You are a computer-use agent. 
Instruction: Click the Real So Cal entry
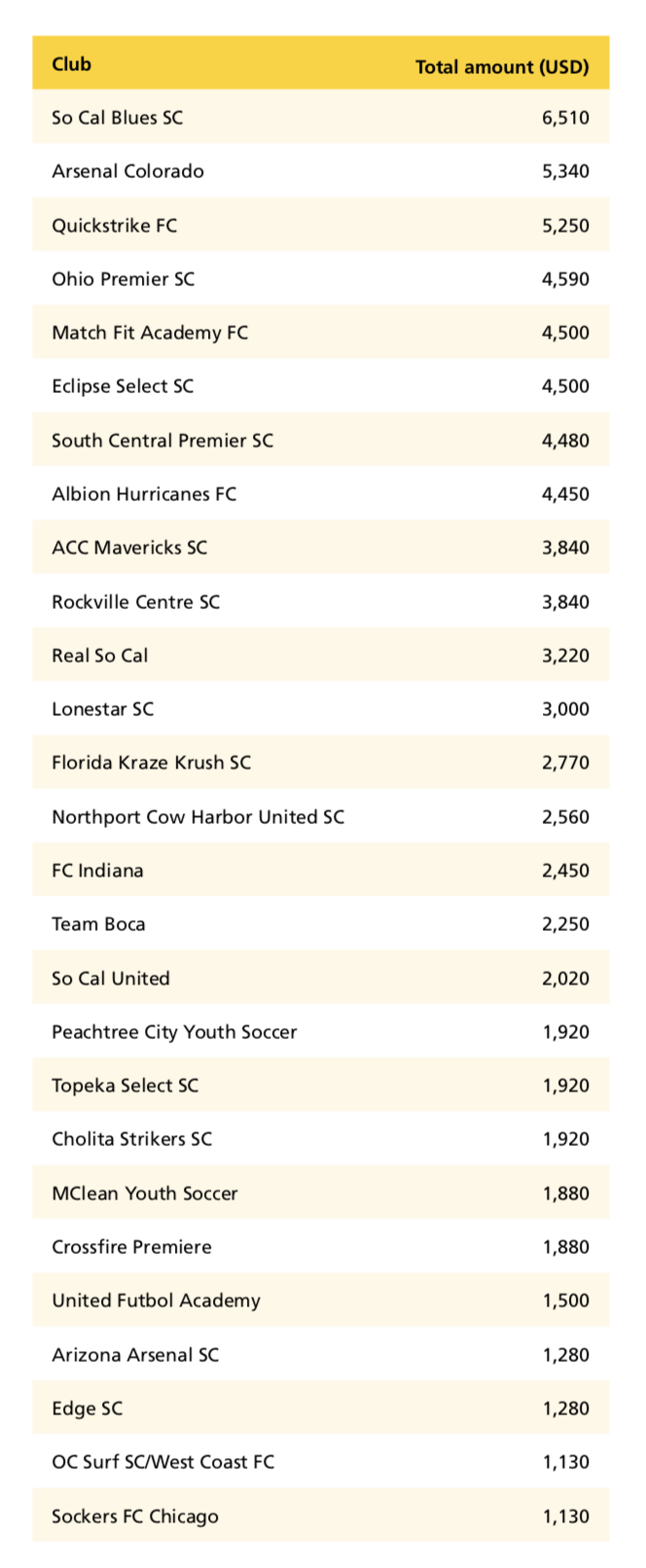coord(99,656)
